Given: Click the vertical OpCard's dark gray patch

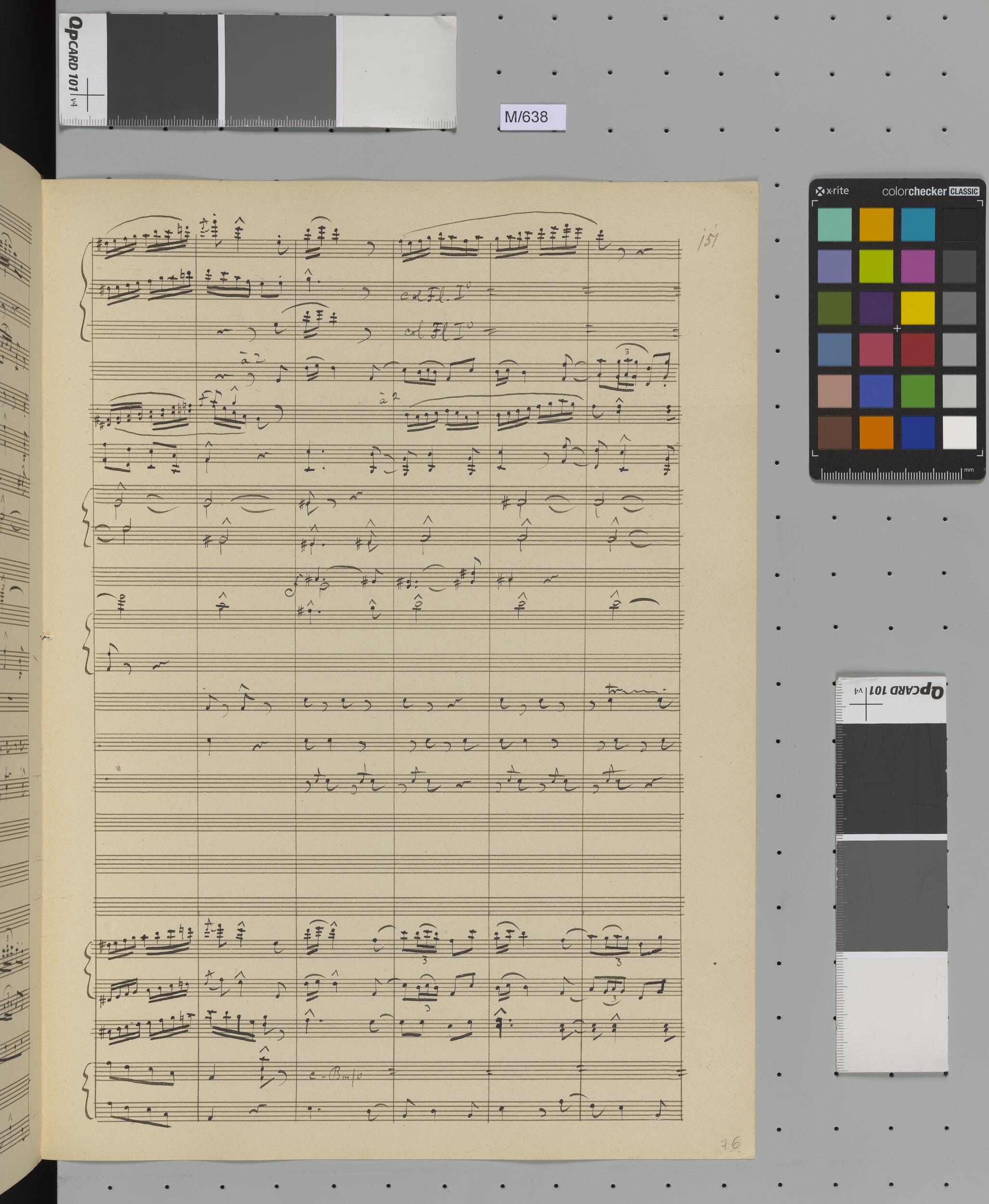Looking at the screenshot, I should [891, 779].
